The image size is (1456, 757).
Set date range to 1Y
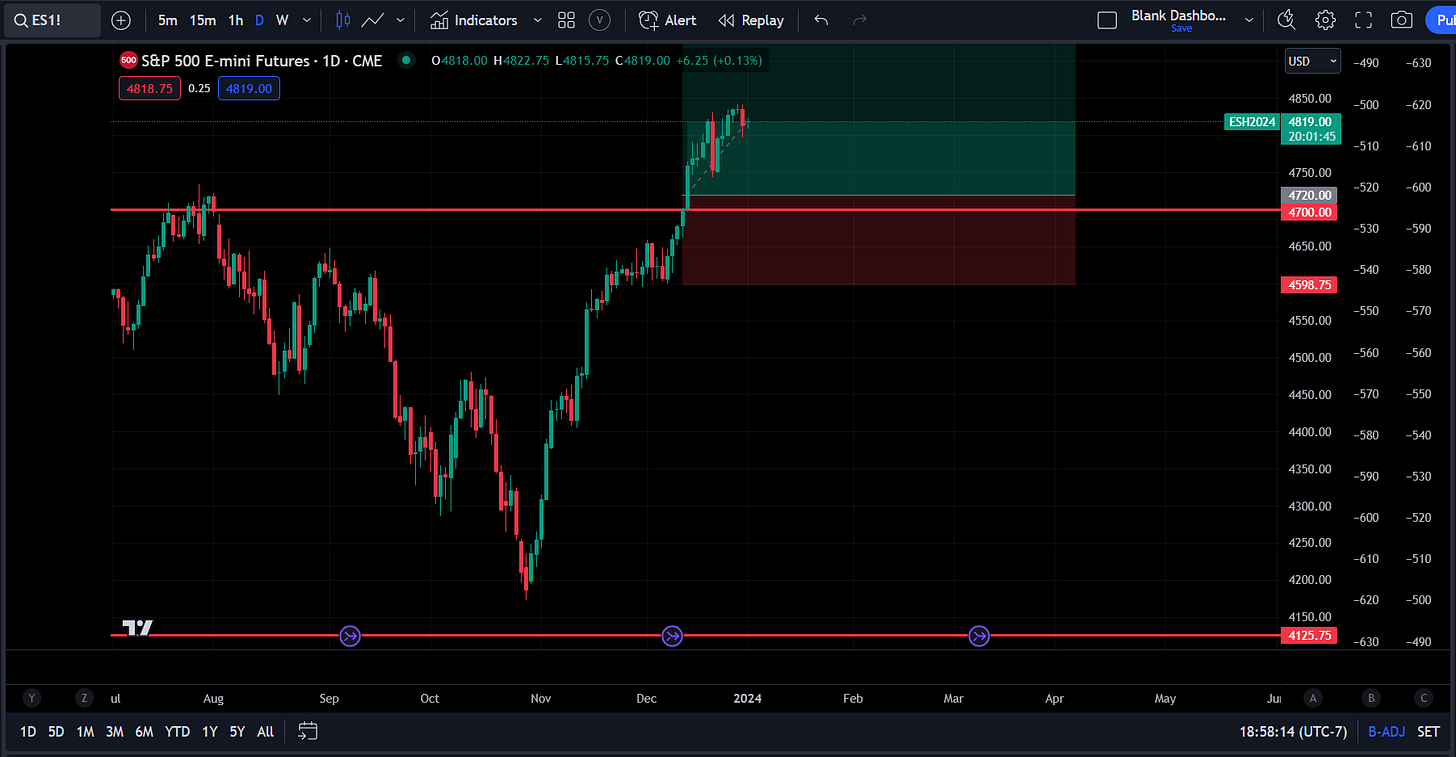[209, 732]
